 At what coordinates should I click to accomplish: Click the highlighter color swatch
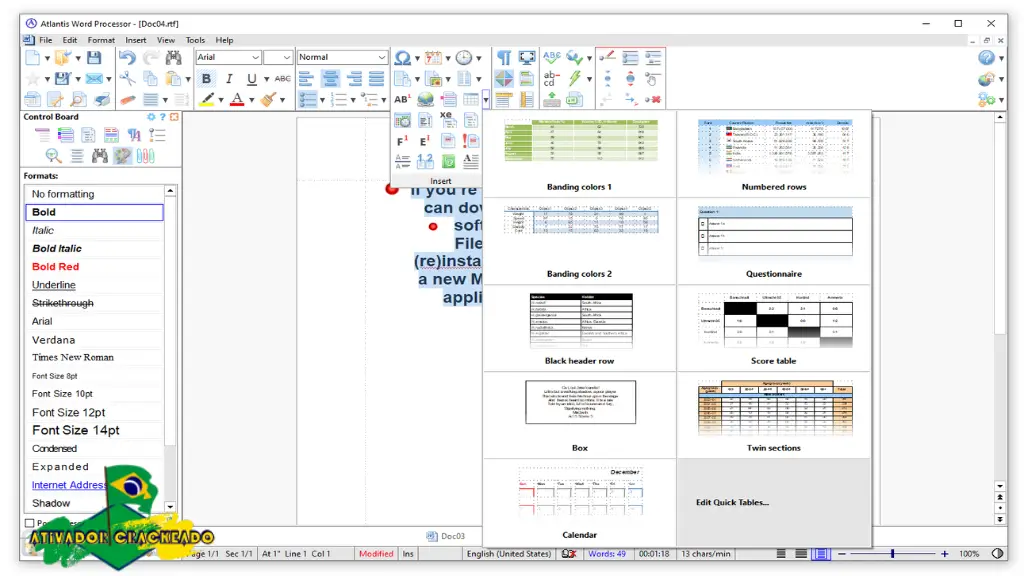207,100
